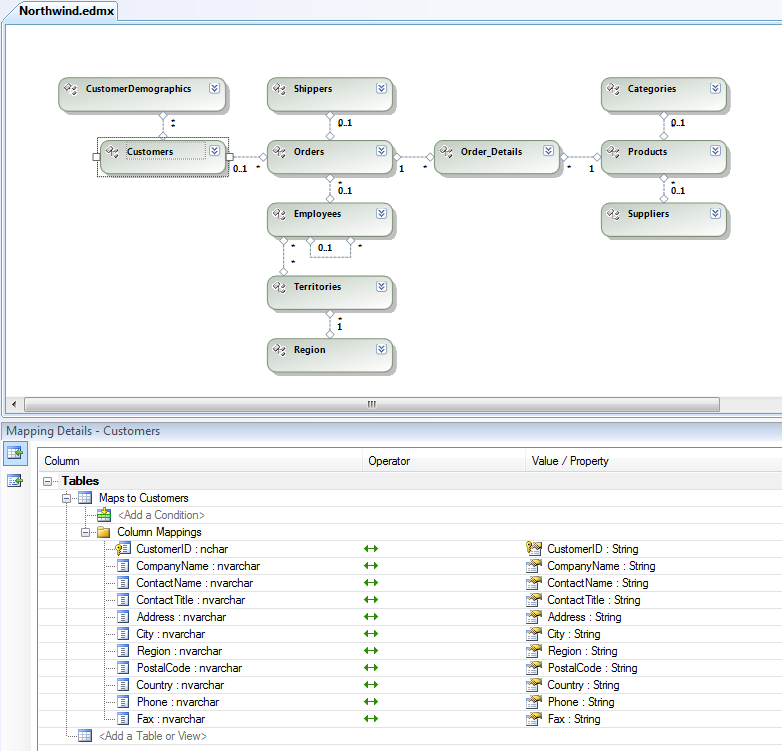This screenshot has height=751, width=782.
Task: Click the Mapping Details - Customers title bar
Action: point(392,431)
